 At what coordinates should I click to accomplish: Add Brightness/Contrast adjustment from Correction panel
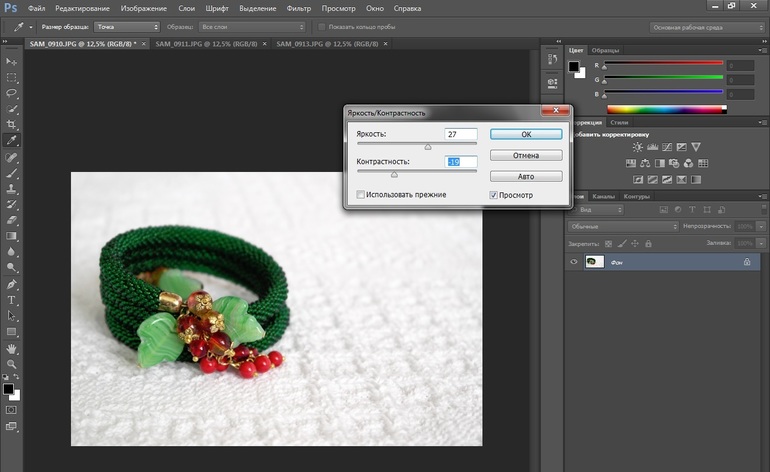click(x=636, y=147)
